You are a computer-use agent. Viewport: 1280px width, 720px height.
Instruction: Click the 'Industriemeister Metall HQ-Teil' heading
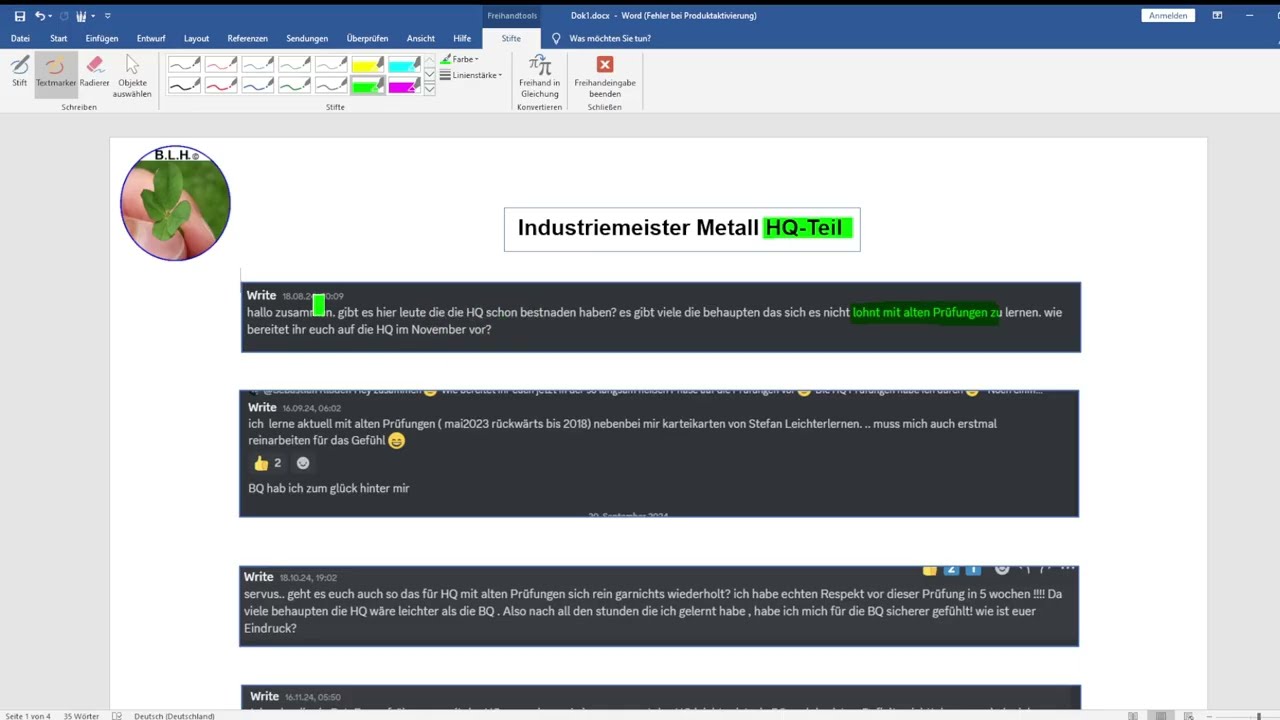pyautogui.click(x=682, y=229)
